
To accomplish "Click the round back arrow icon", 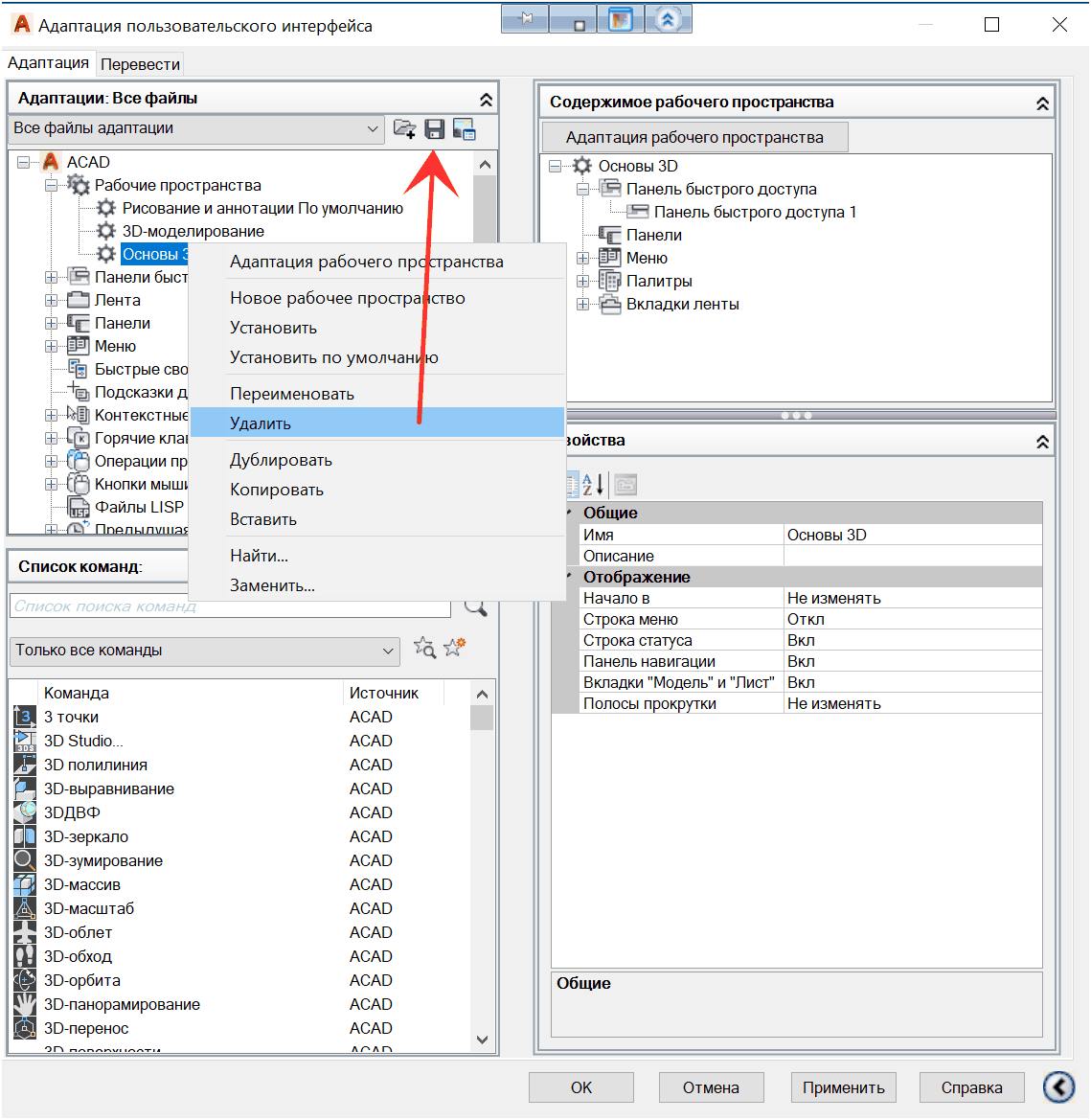I will 1058,1087.
